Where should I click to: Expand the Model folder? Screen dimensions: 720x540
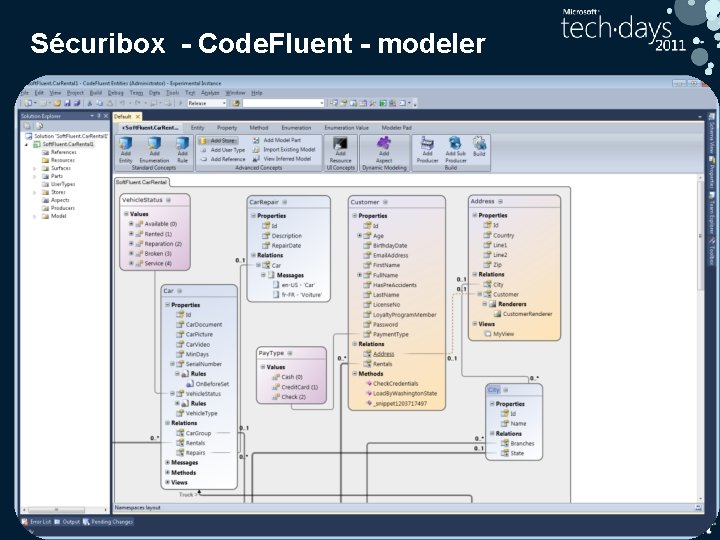point(34,216)
